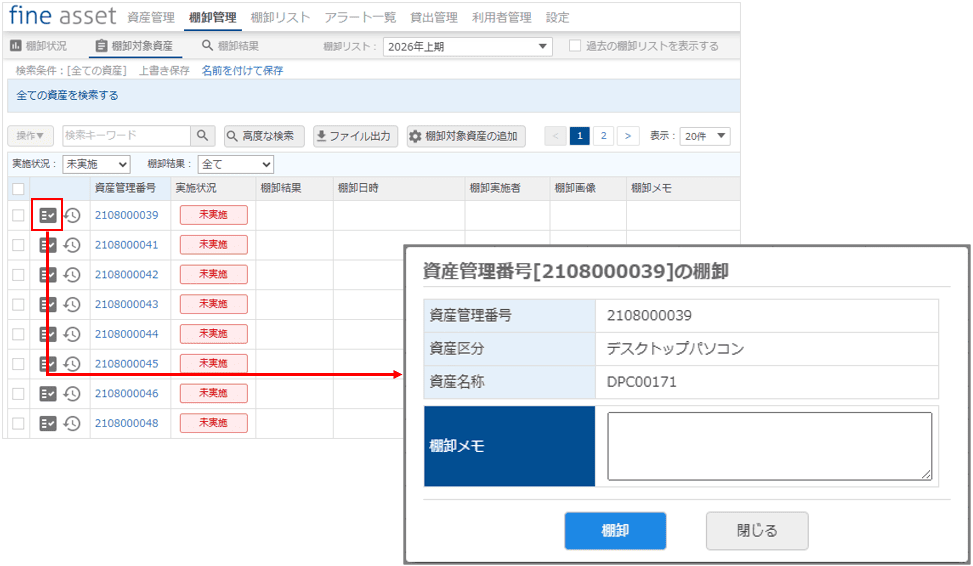The image size is (973, 566).
Task: Switch to the 棚卸結果 tab
Action: 231,46
